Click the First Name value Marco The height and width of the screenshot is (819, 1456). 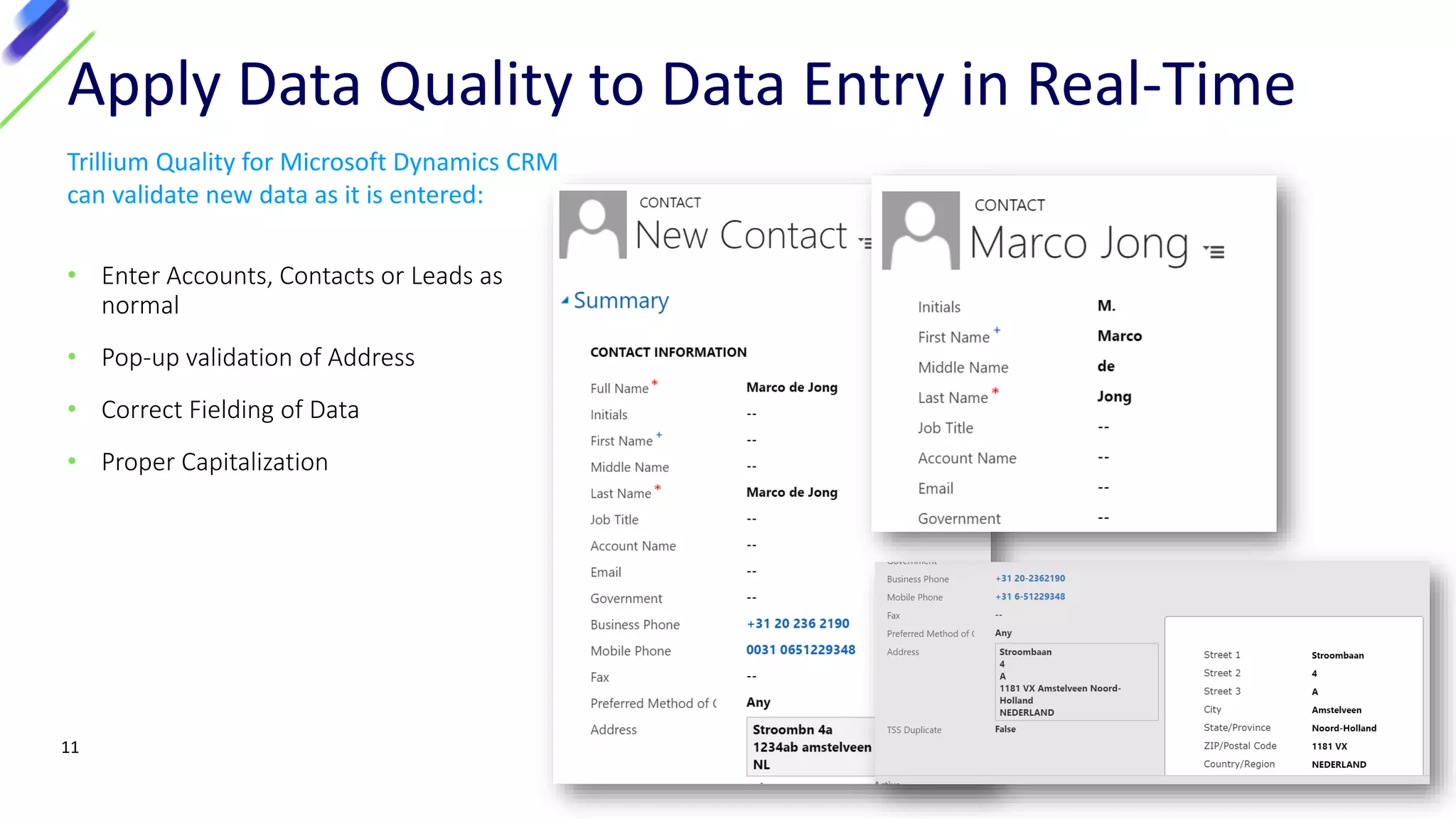(1119, 336)
